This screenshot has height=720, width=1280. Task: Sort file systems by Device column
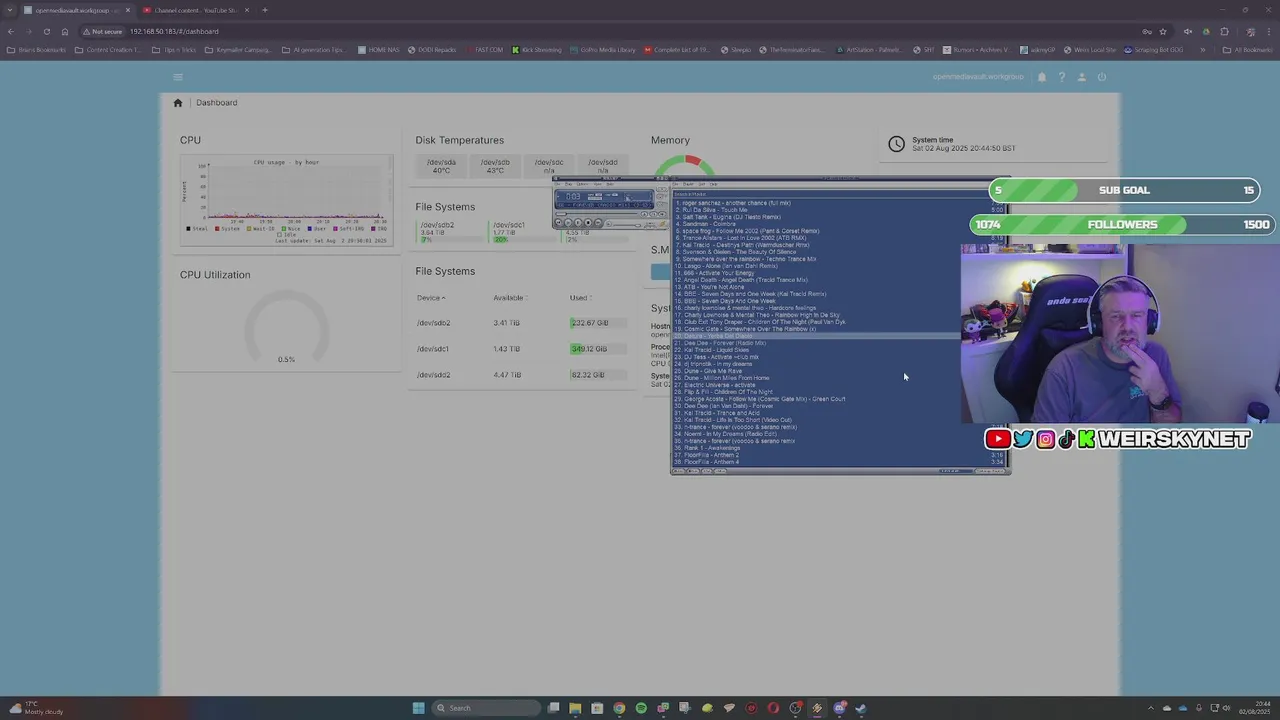pos(430,298)
